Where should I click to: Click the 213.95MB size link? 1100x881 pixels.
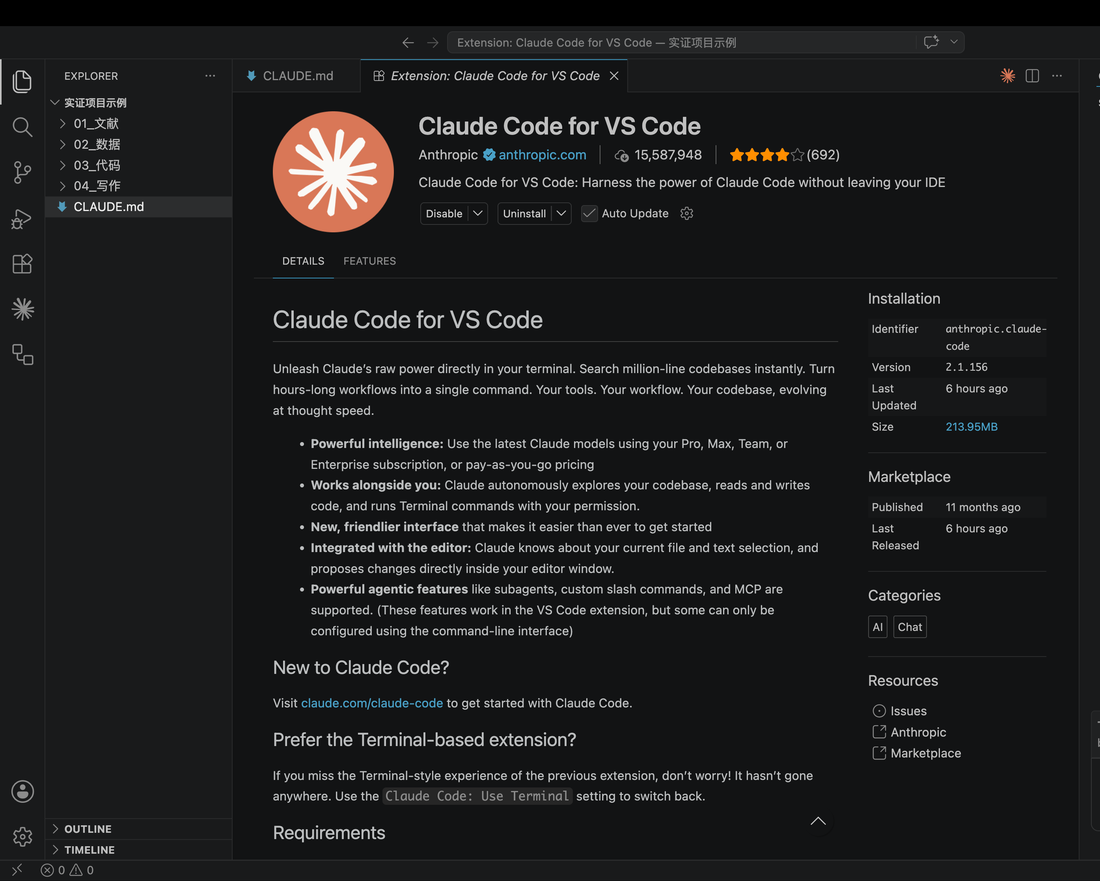pos(971,426)
